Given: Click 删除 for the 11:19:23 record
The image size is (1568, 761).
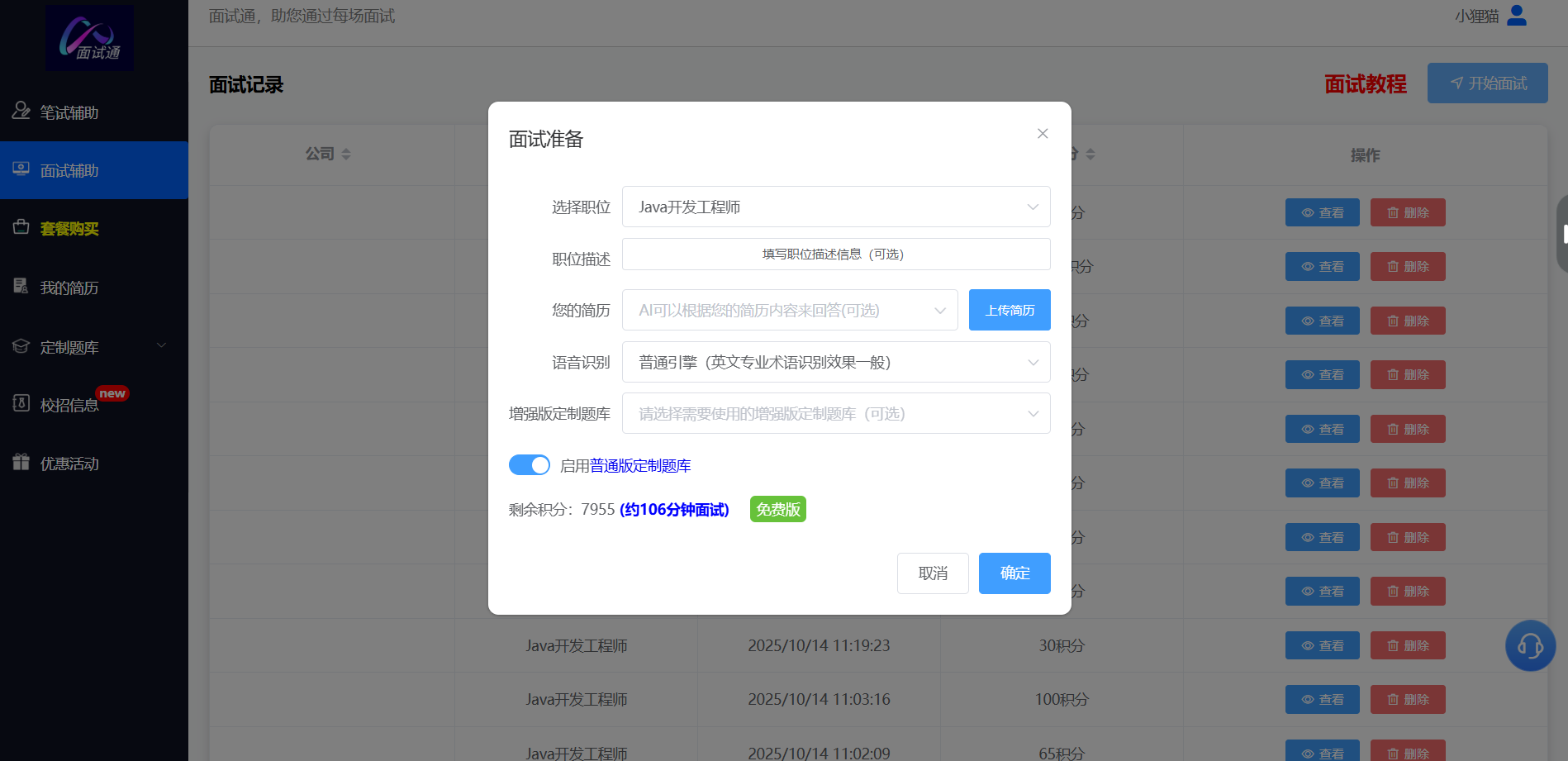Looking at the screenshot, I should pos(1408,645).
